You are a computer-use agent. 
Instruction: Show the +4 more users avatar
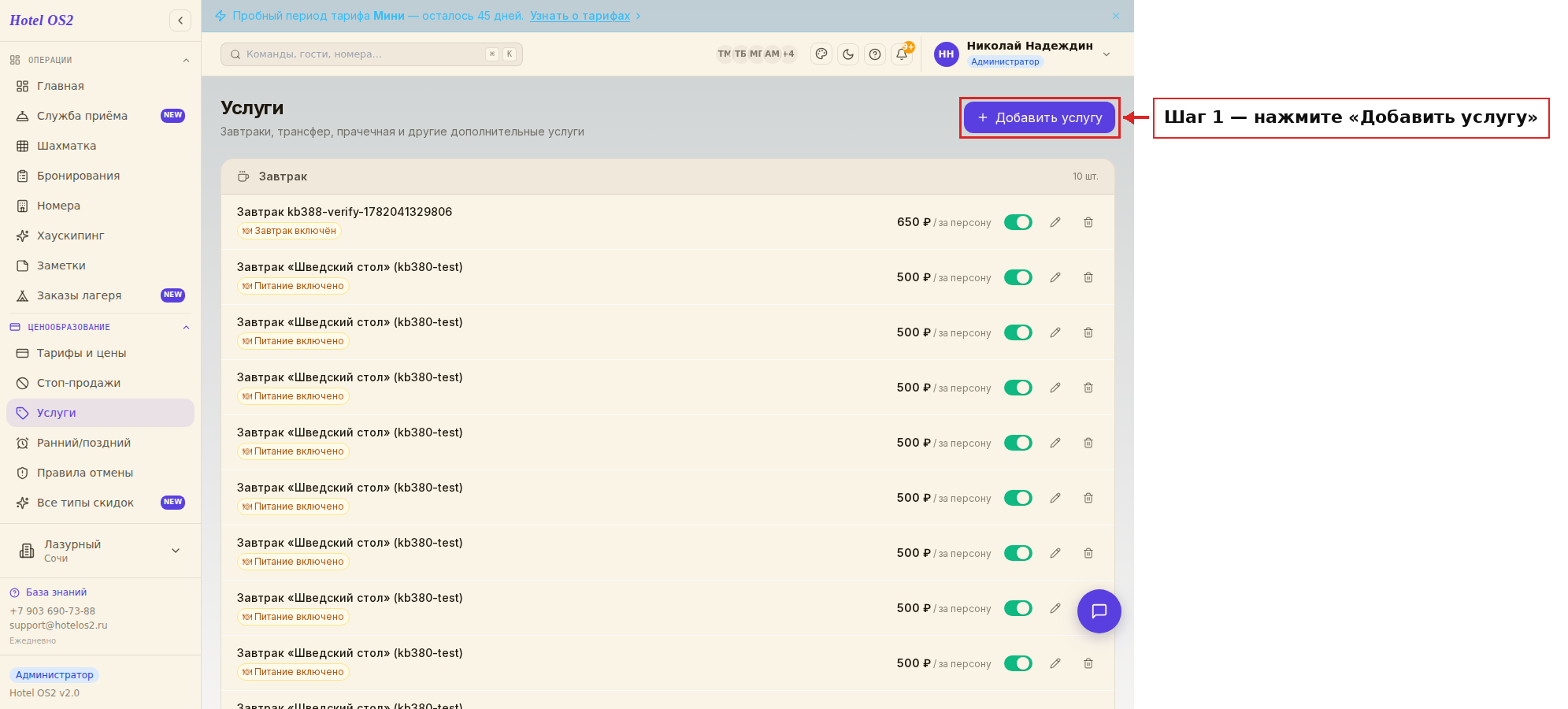click(788, 54)
